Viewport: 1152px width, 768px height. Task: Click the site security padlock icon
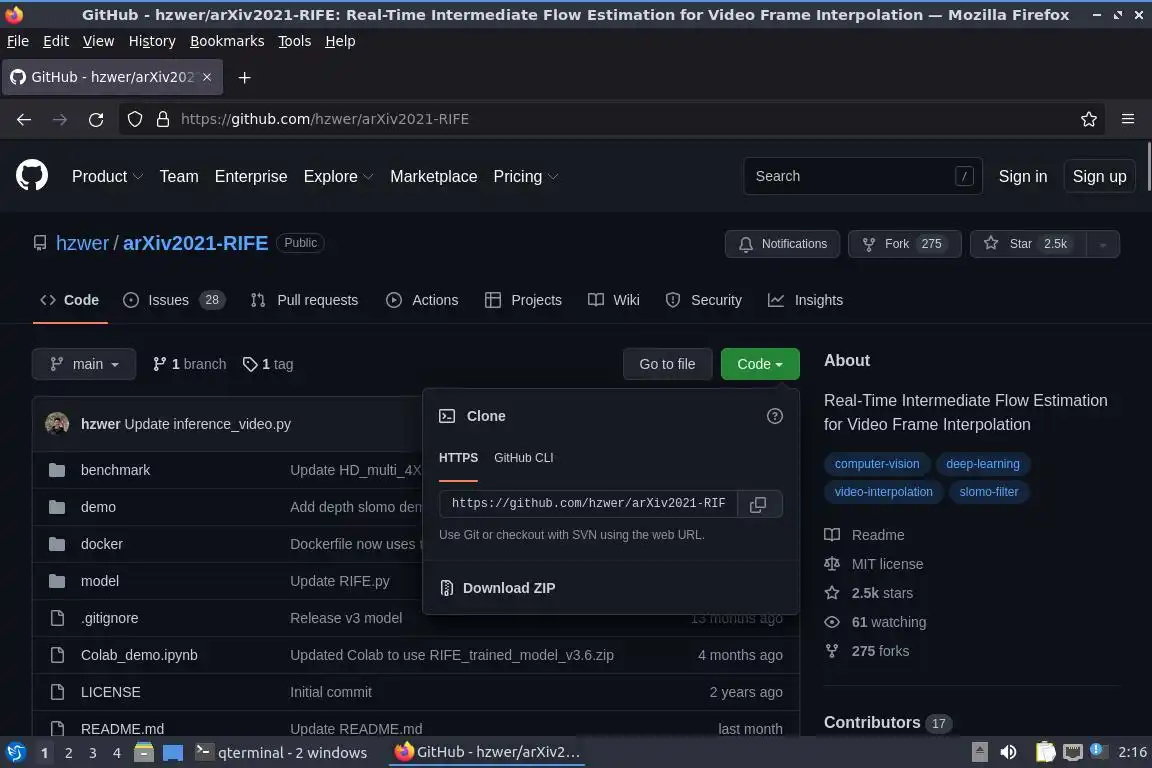(x=163, y=119)
